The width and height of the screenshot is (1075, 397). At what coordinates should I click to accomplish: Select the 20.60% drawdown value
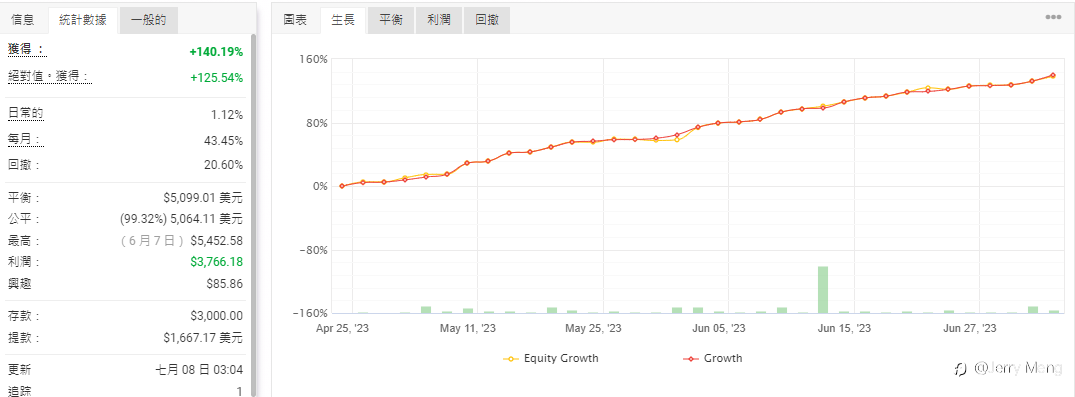pyautogui.click(x=224, y=165)
